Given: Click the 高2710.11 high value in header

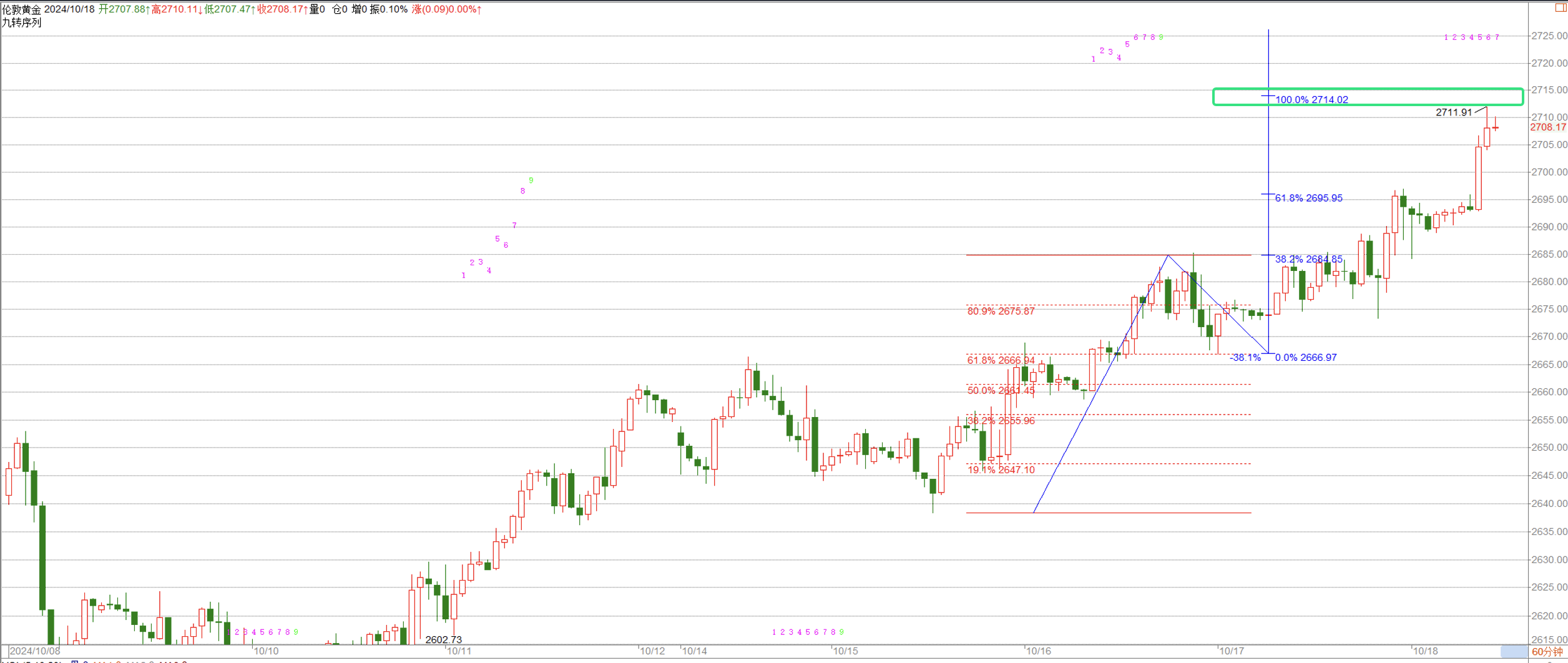Looking at the screenshot, I should coord(176,9).
